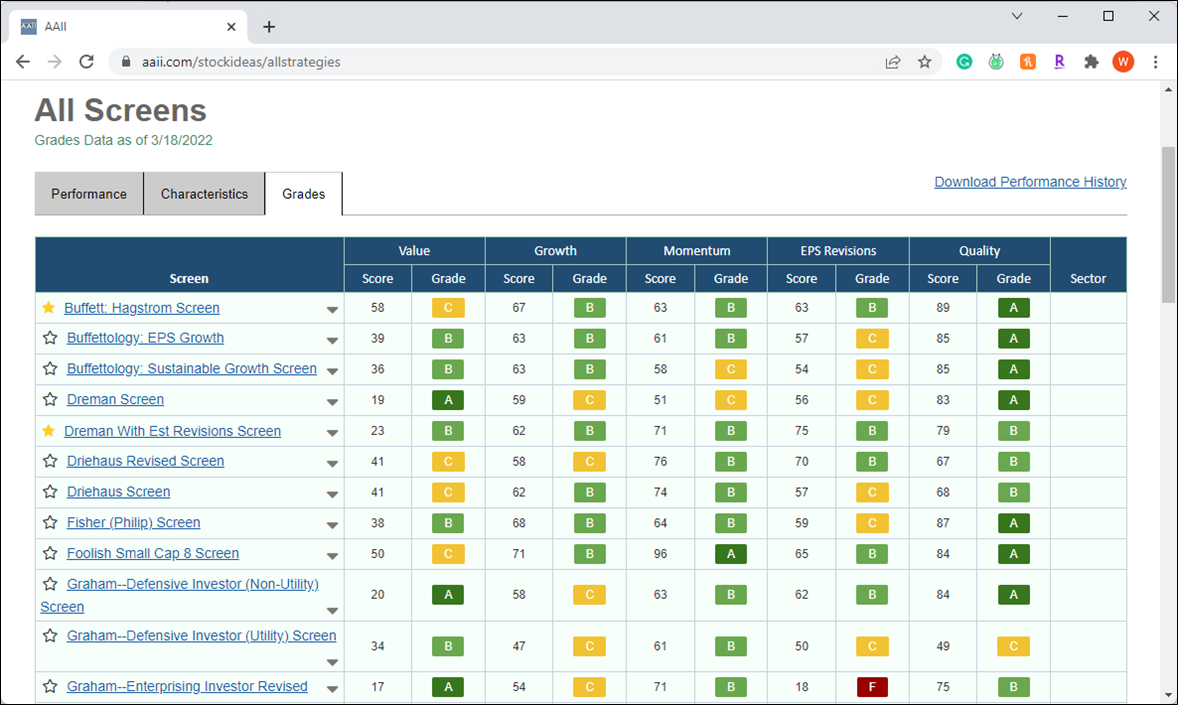1178x705 pixels.
Task: Bookmark this page with the star icon
Action: point(924,62)
